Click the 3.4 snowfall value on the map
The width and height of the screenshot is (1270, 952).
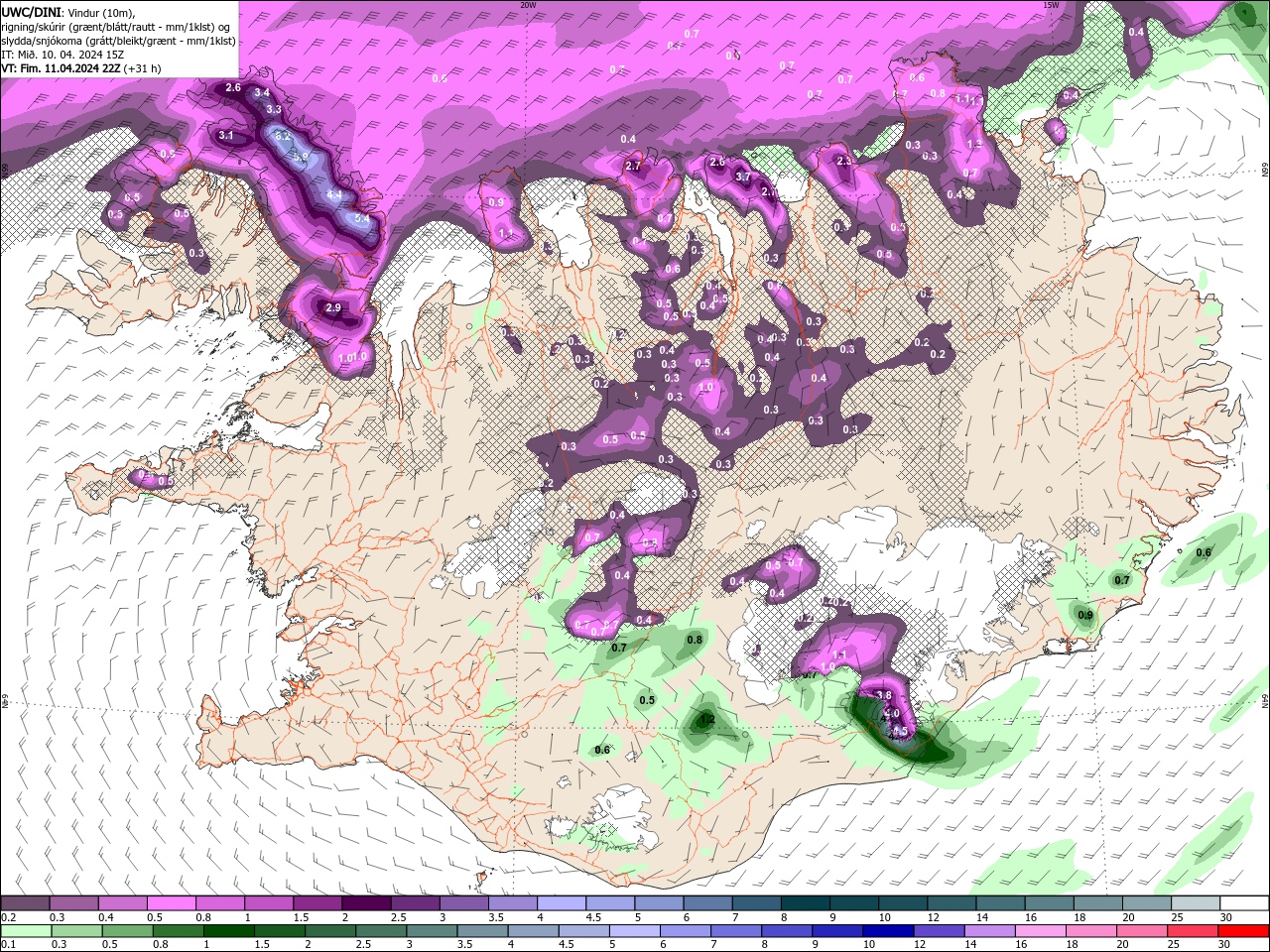(x=262, y=93)
